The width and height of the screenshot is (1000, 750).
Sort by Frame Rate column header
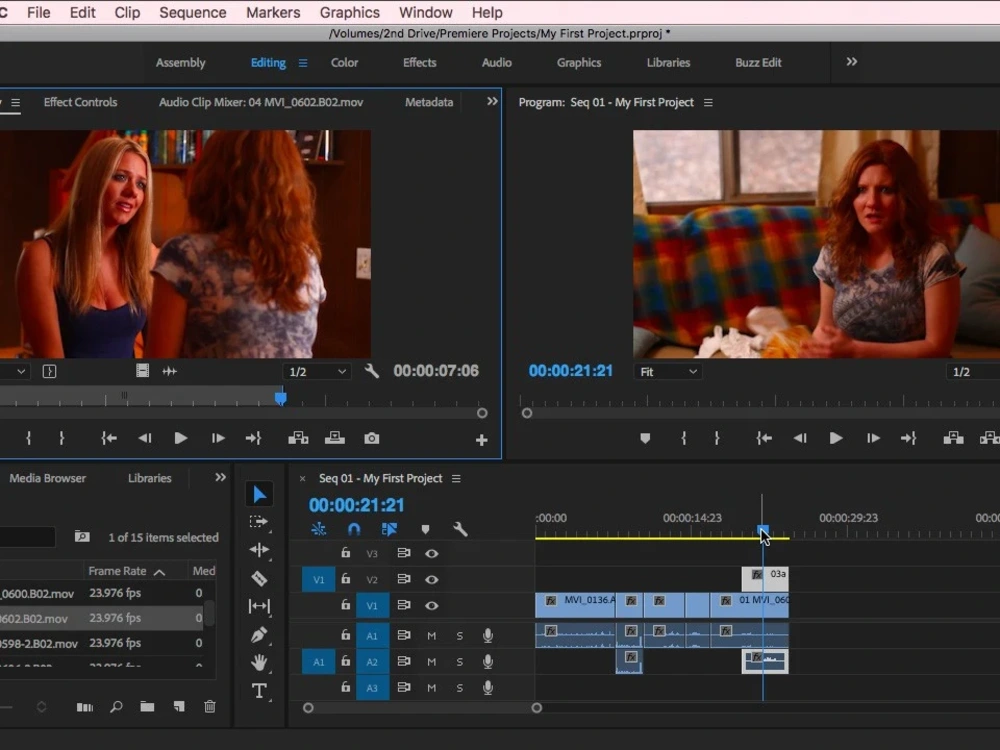point(126,571)
